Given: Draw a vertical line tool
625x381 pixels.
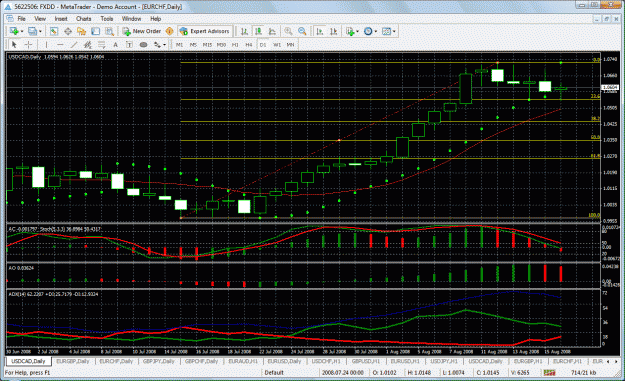Looking at the screenshot, I should pyautogui.click(x=46, y=45).
